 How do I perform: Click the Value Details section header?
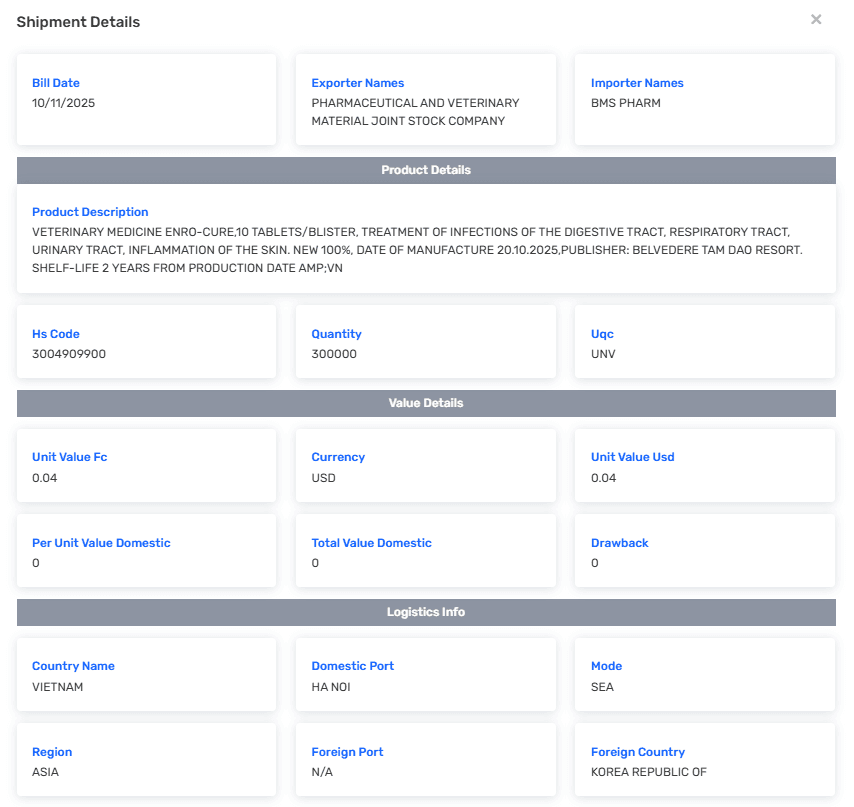point(426,403)
